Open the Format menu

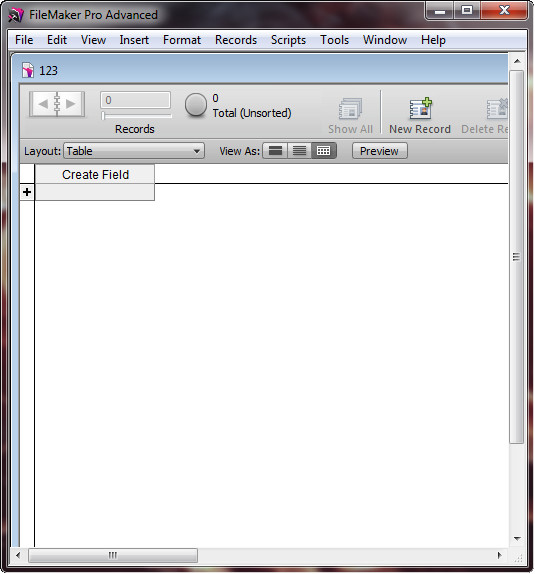pyautogui.click(x=182, y=40)
